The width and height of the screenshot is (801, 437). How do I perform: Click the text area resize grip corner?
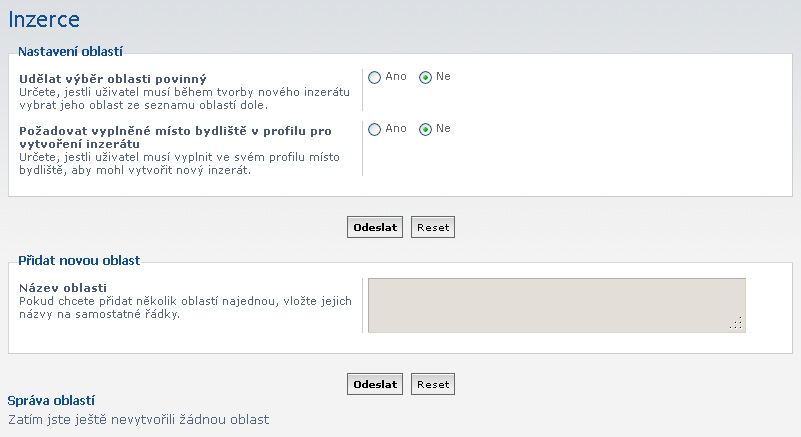click(737, 324)
